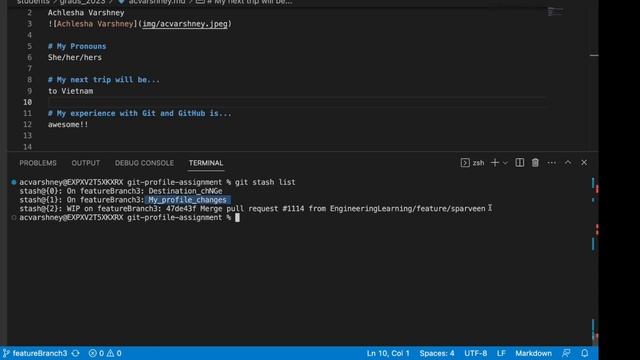Click the '# My next trip will be...' heading
Image resolution: width=640 pixels, height=360 pixels.
coord(104,80)
